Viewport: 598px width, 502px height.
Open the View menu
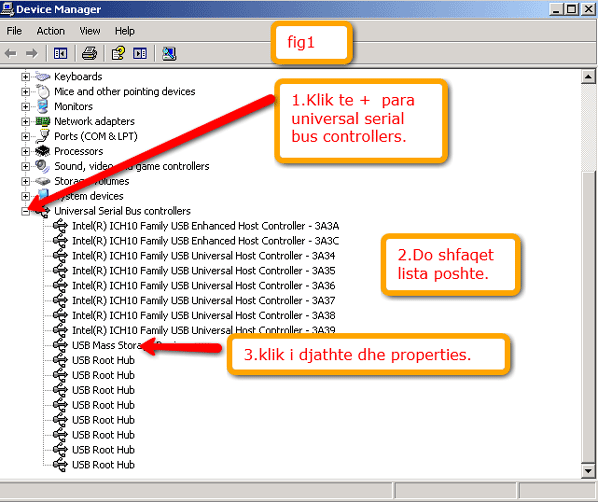click(x=90, y=31)
